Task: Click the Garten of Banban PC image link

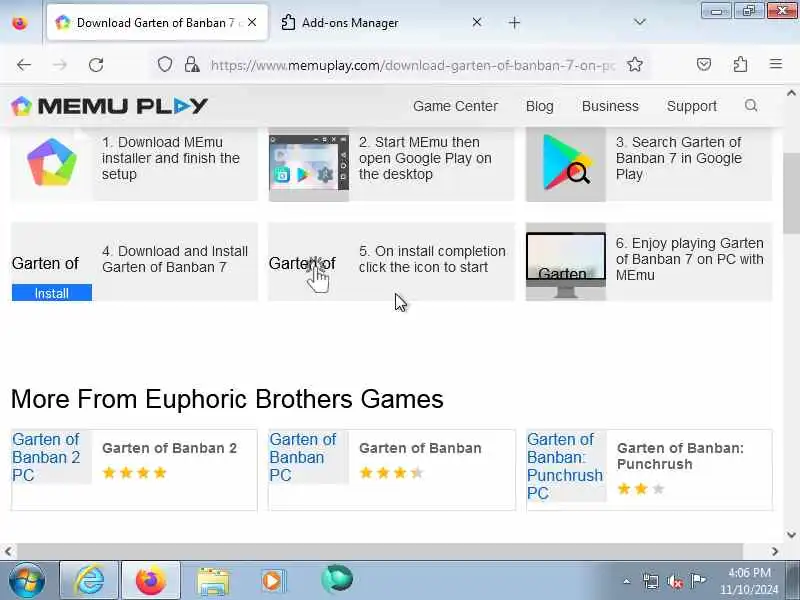Action: (x=309, y=457)
